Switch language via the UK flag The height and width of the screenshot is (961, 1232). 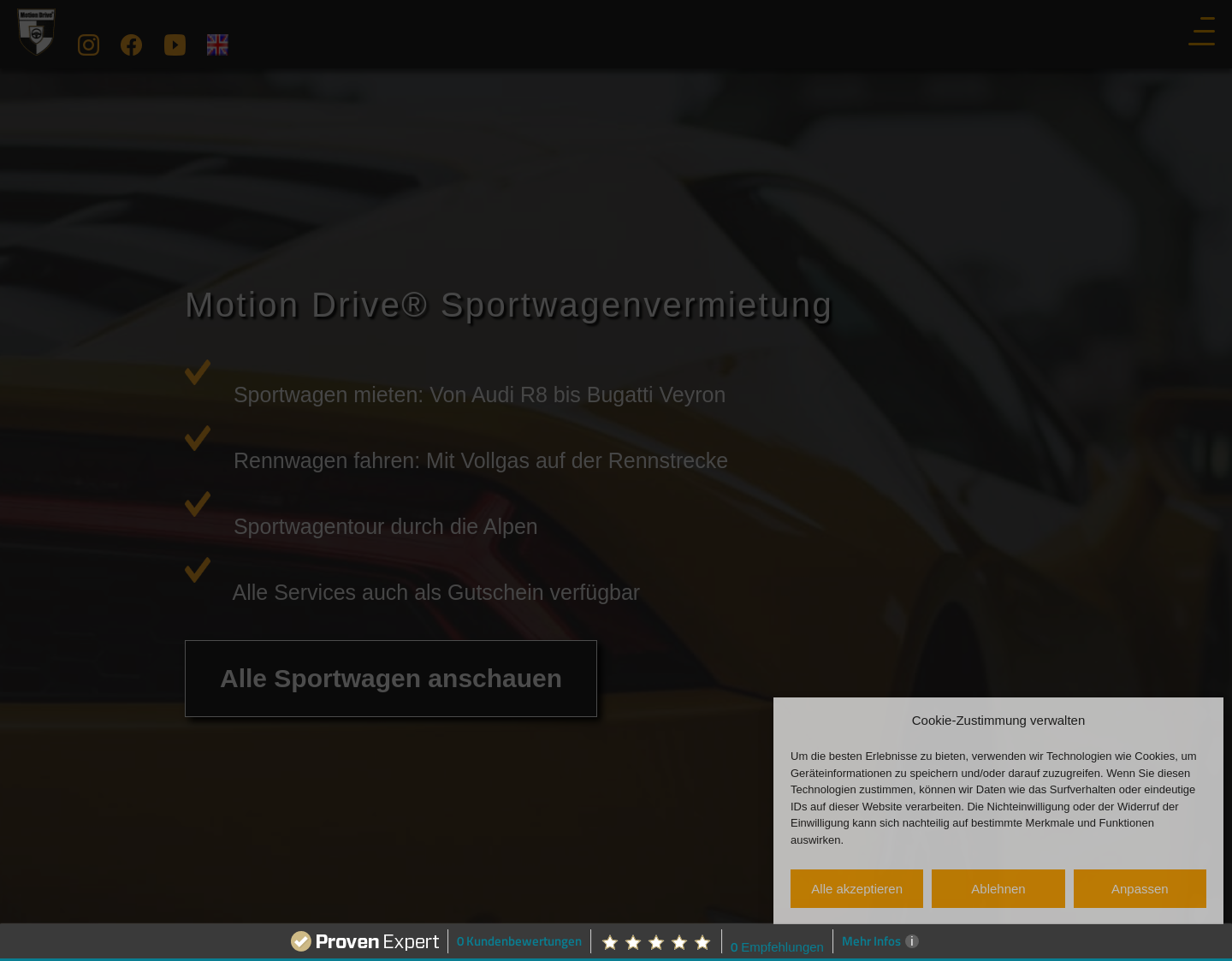(217, 44)
